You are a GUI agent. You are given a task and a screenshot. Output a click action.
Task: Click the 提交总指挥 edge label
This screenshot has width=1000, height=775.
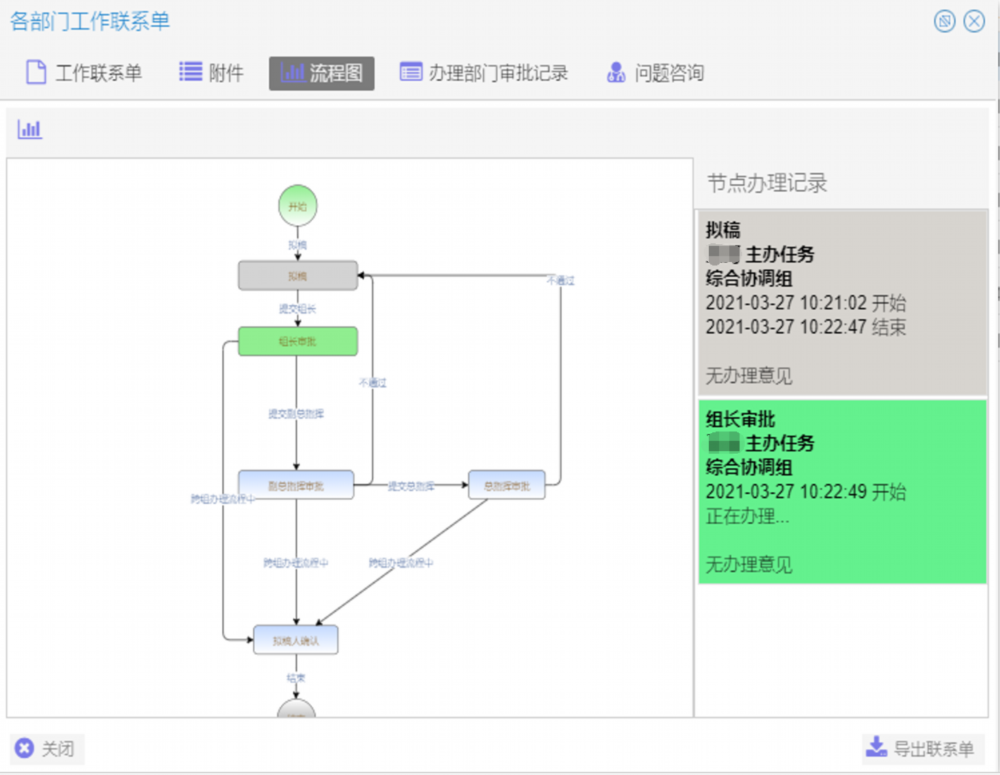[x=411, y=486]
